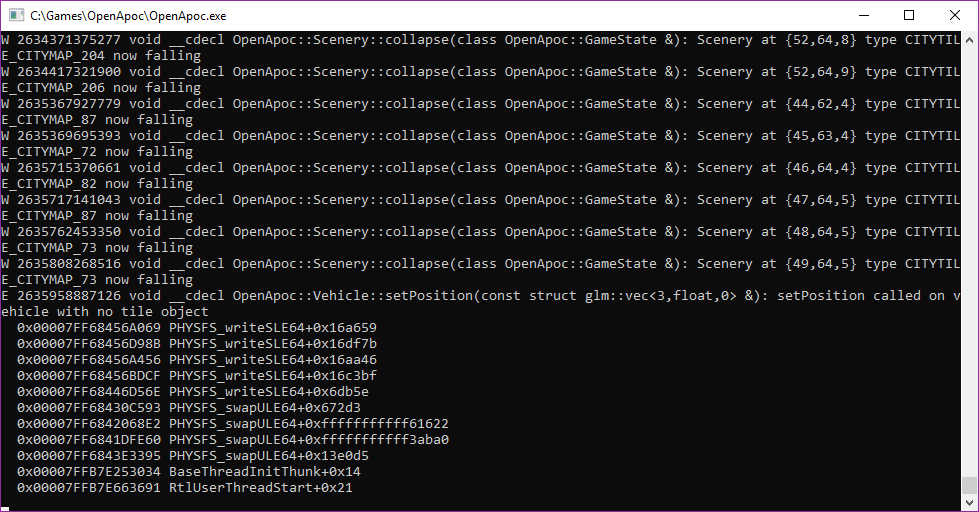Click the log timestamp 2634417321900
This screenshot has width=979, height=512.
(69, 72)
